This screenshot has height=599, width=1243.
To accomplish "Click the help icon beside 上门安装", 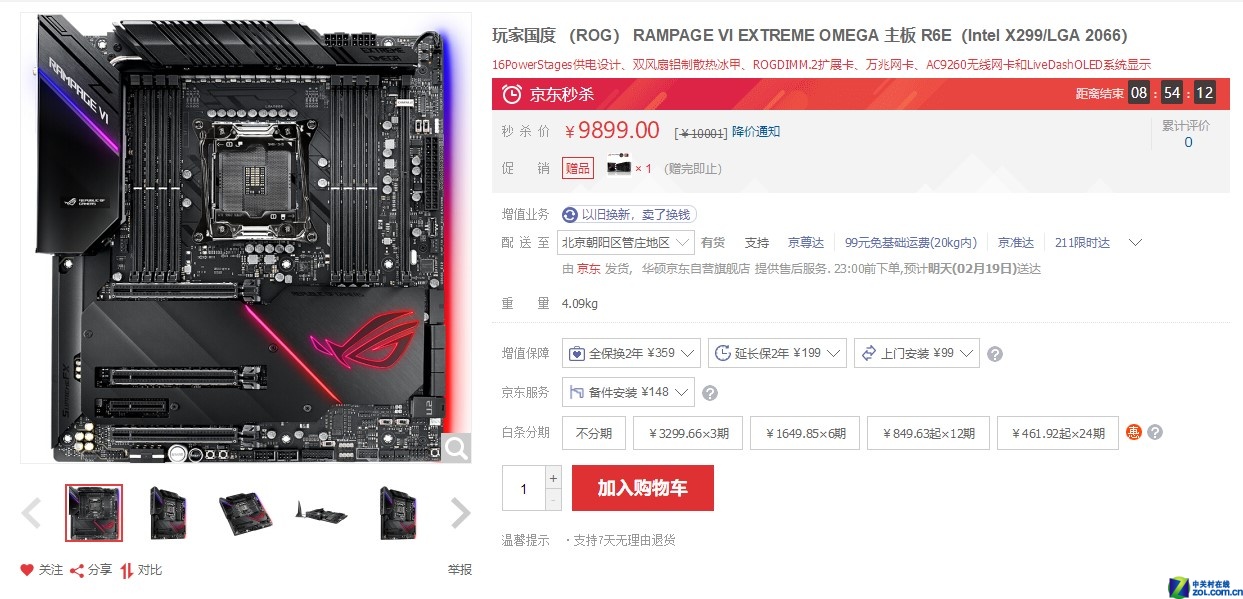I will pos(995,354).
